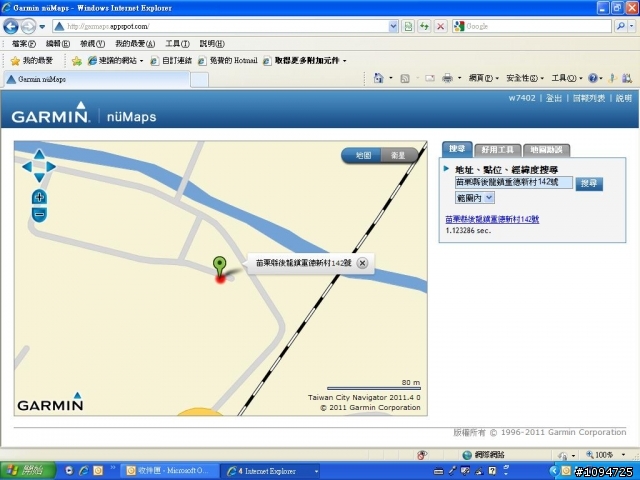Viewport: 640px width, 480px height.
Task: Stop loading with the red X icon
Action: pos(440,27)
